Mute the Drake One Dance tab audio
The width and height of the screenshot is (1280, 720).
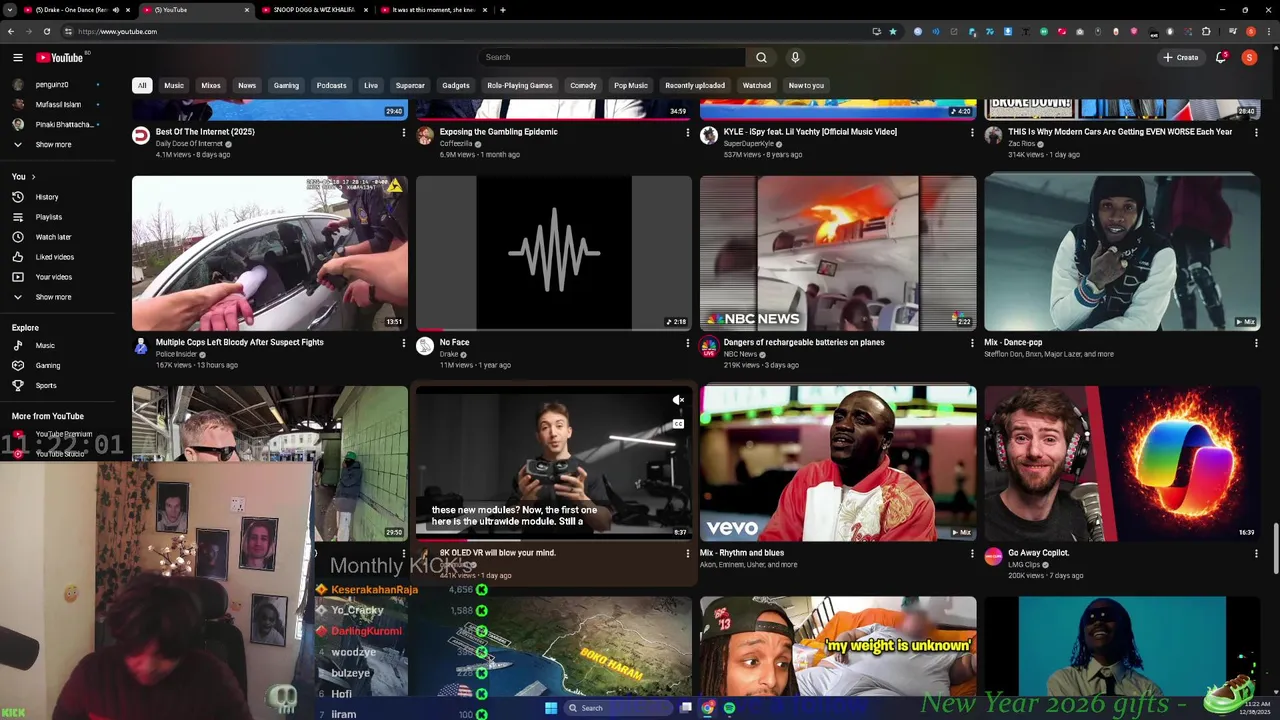tap(115, 10)
